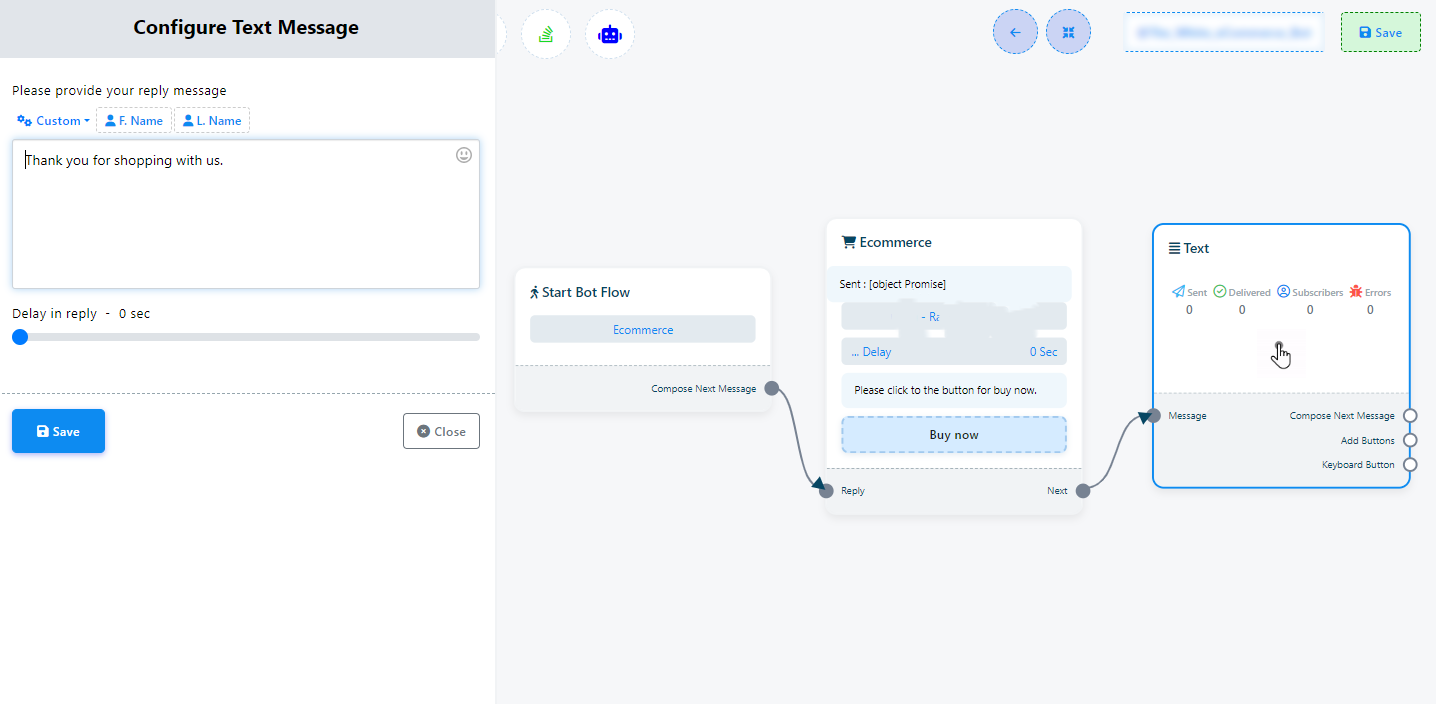This screenshot has width=1436, height=704.
Task: Click the Keyboard Button output connector
Action: pos(1410,464)
